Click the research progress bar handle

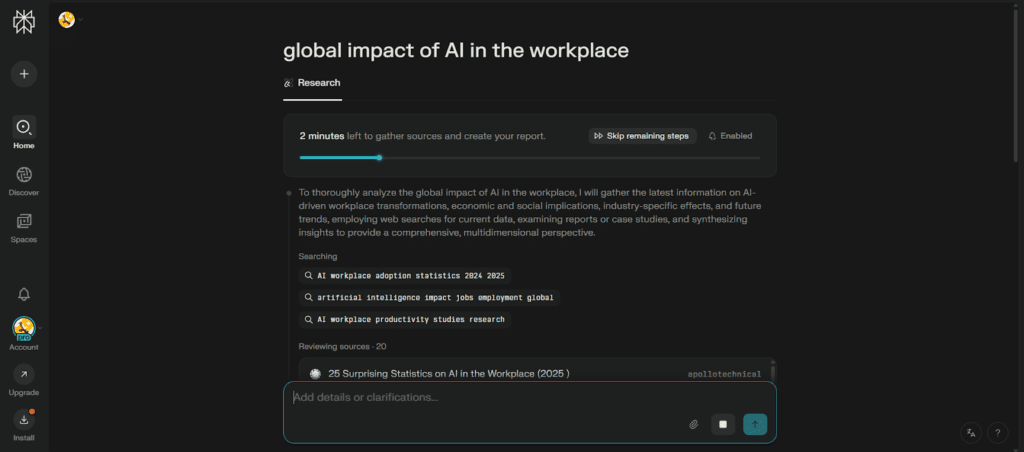coord(379,157)
